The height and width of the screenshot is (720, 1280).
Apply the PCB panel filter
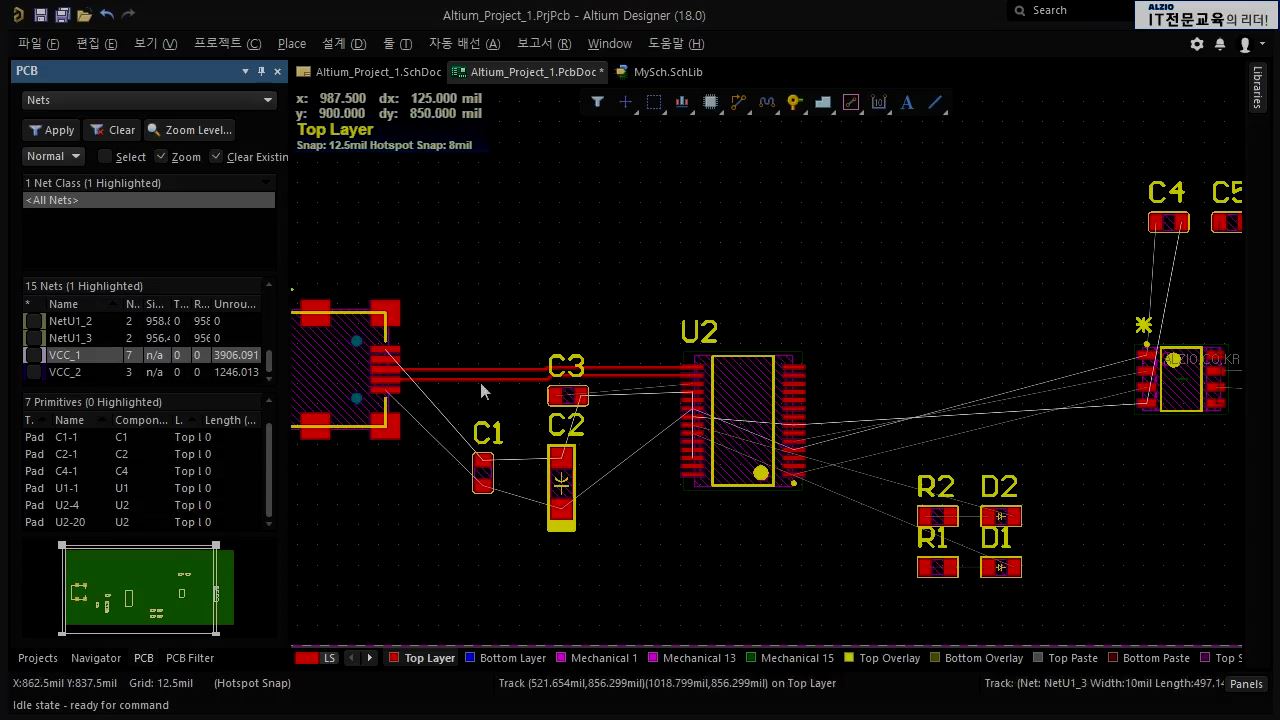tap(51, 130)
